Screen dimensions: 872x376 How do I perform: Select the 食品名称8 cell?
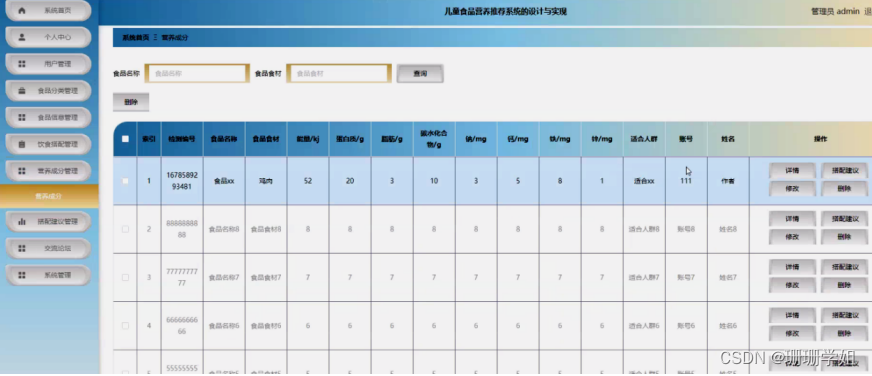[224, 229]
